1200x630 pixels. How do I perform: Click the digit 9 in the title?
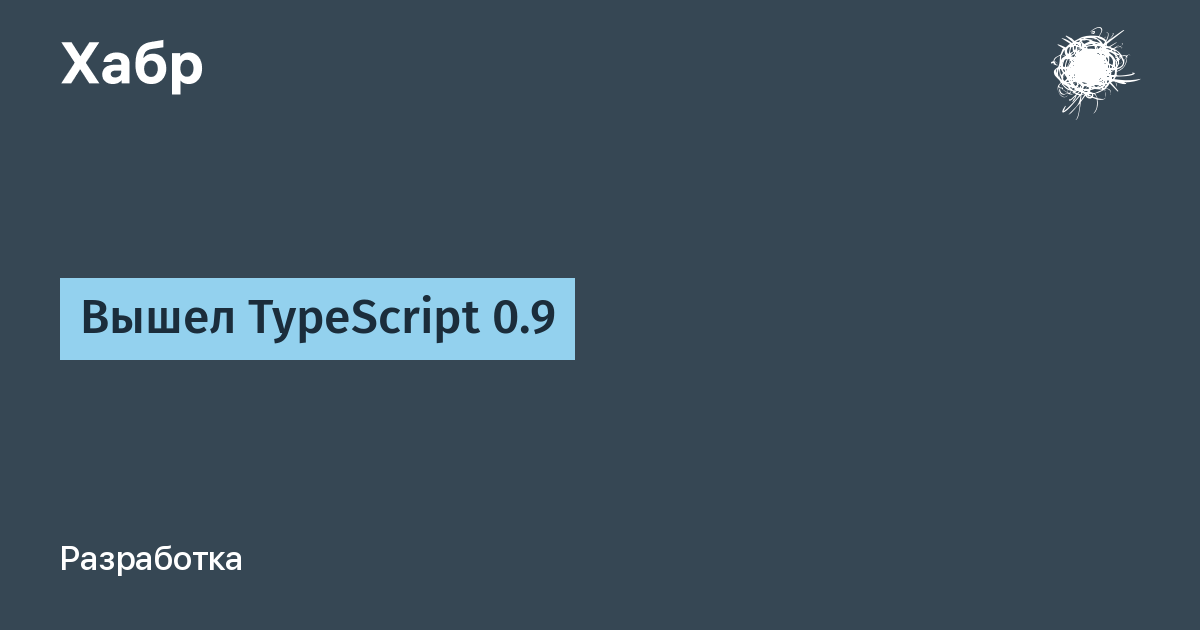541,319
